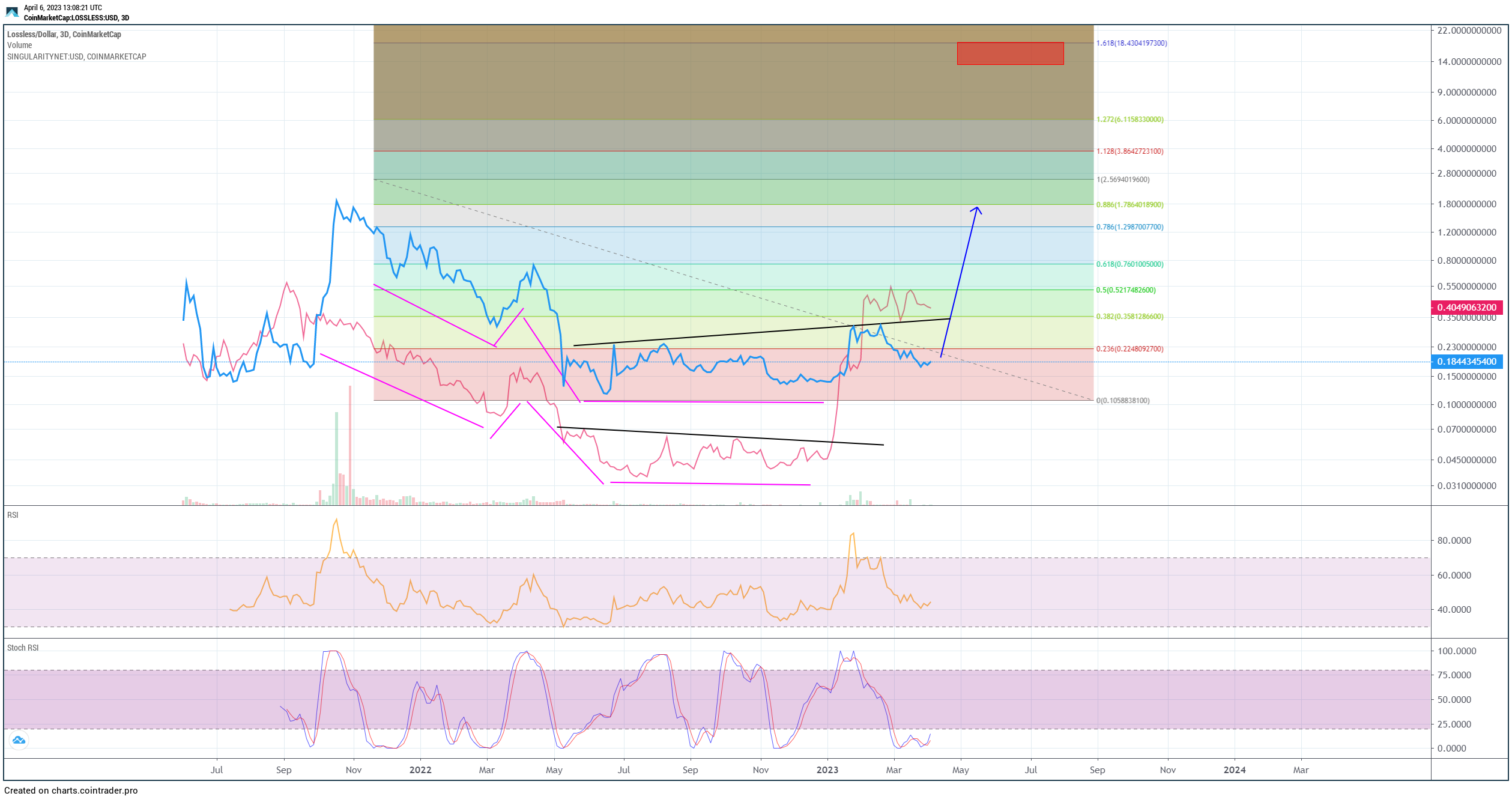Click the 2023 marker on time axis

[827, 770]
